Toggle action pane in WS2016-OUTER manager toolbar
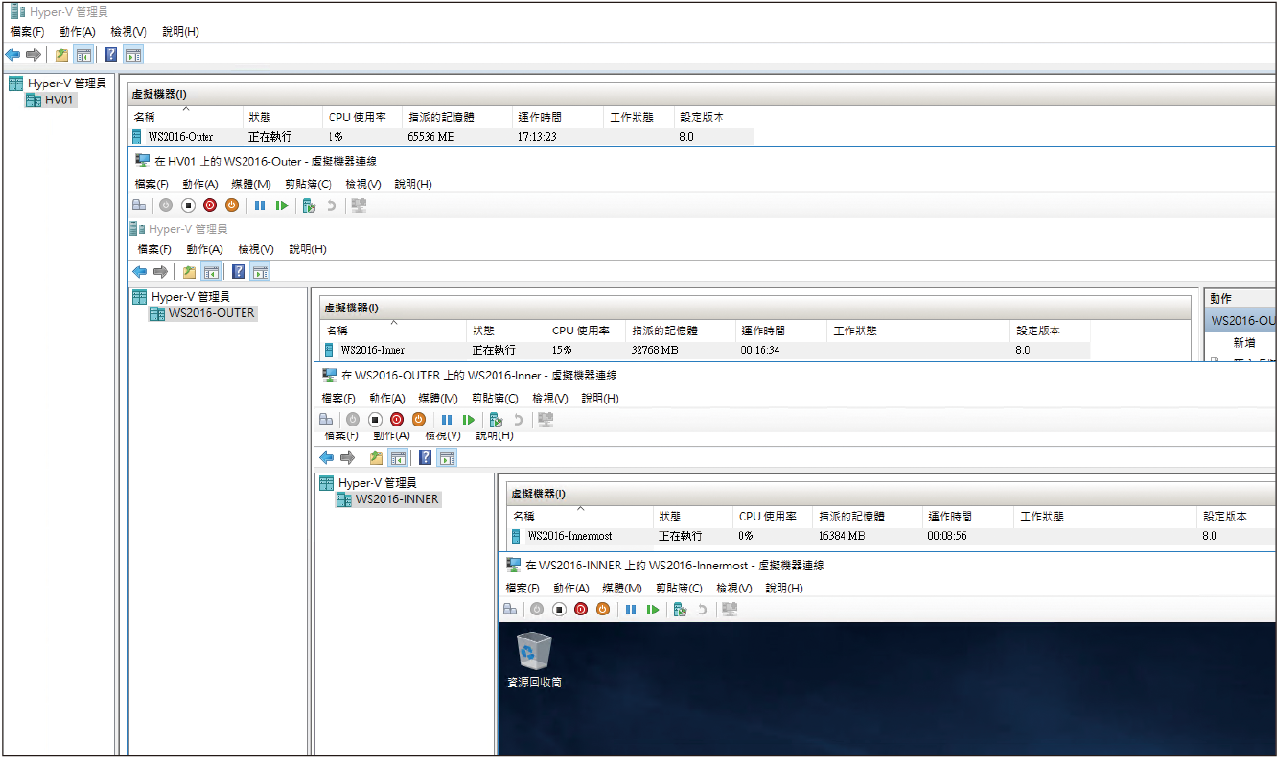 [260, 272]
